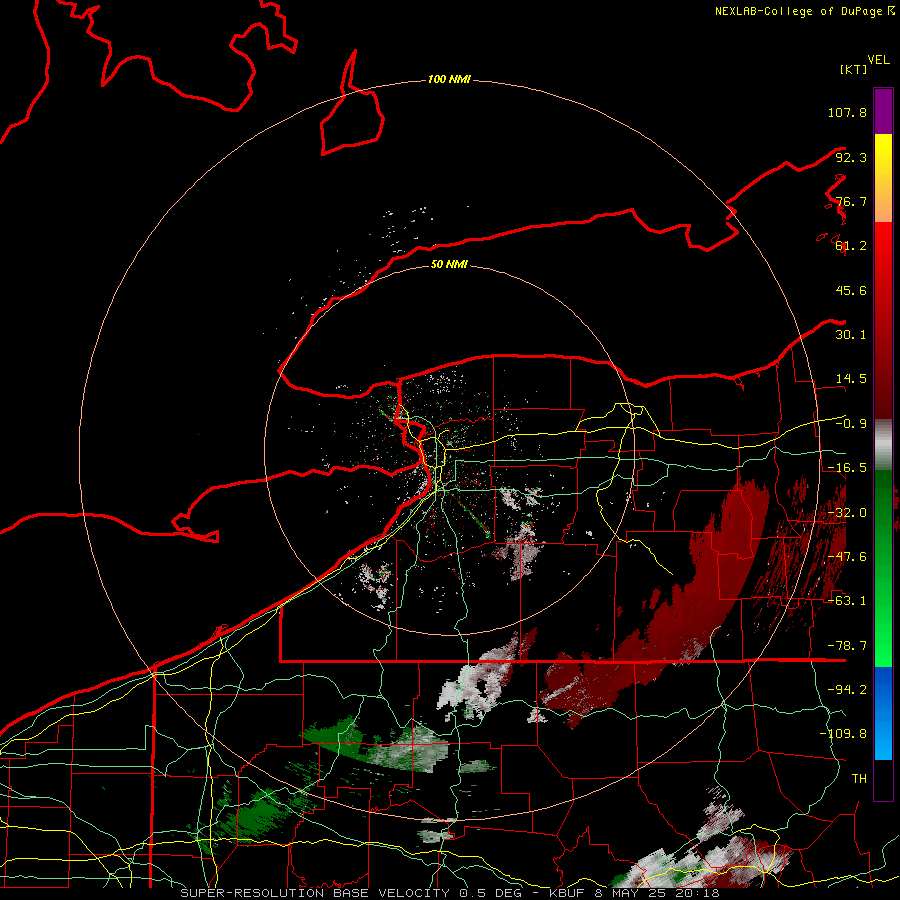Pick the blue segment of the velocity scale

click(x=883, y=713)
